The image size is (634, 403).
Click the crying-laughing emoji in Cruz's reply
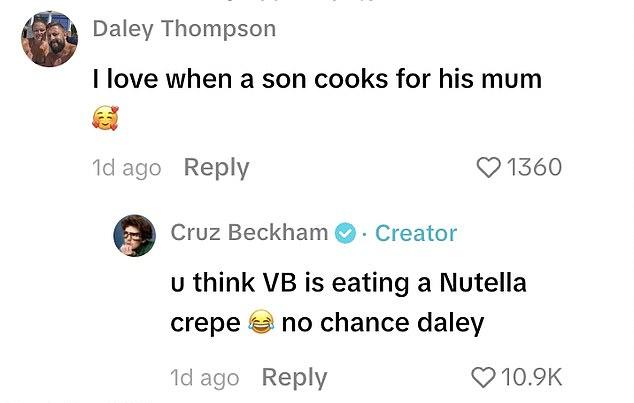tap(259, 323)
